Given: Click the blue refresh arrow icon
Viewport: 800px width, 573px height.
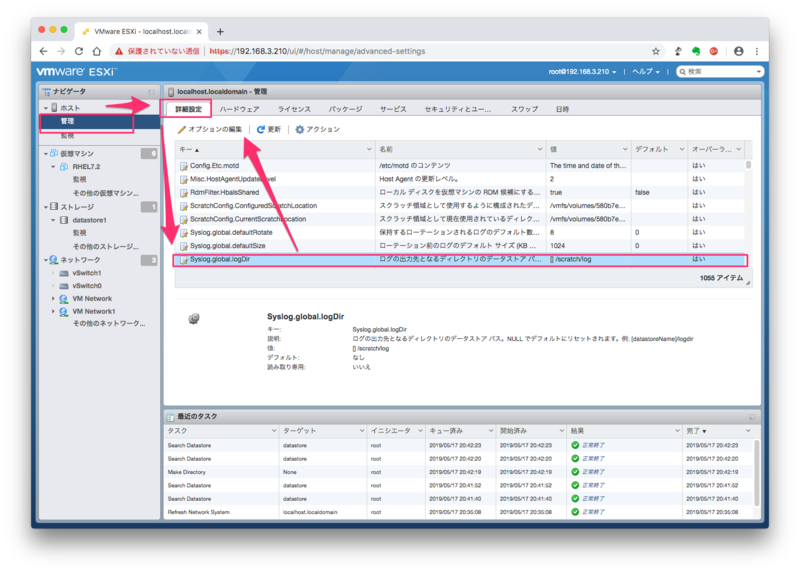Looking at the screenshot, I should (x=261, y=130).
